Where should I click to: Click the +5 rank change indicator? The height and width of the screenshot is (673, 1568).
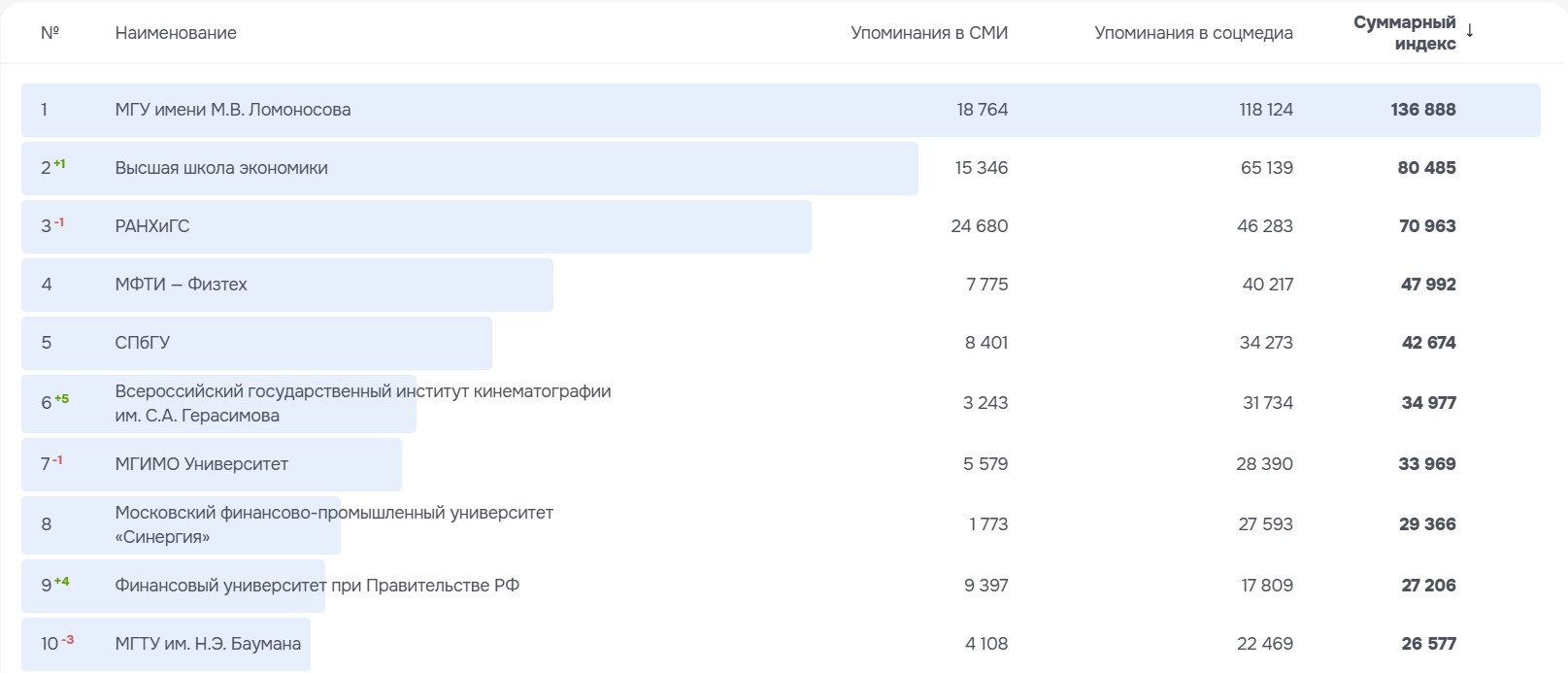(62, 398)
